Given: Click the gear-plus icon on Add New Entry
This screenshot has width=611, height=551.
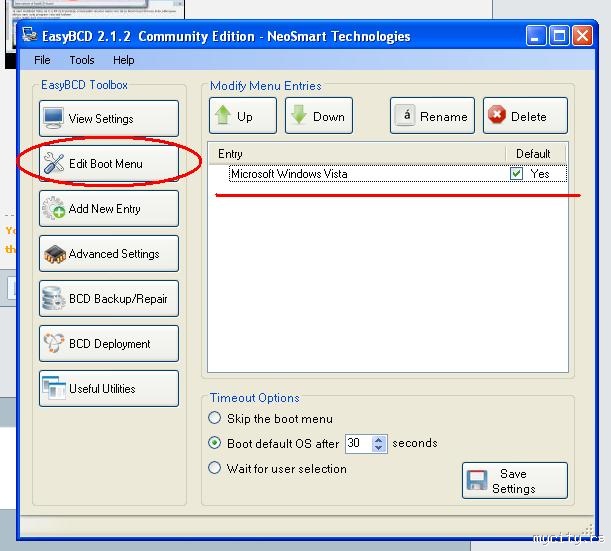Looking at the screenshot, I should point(53,208).
